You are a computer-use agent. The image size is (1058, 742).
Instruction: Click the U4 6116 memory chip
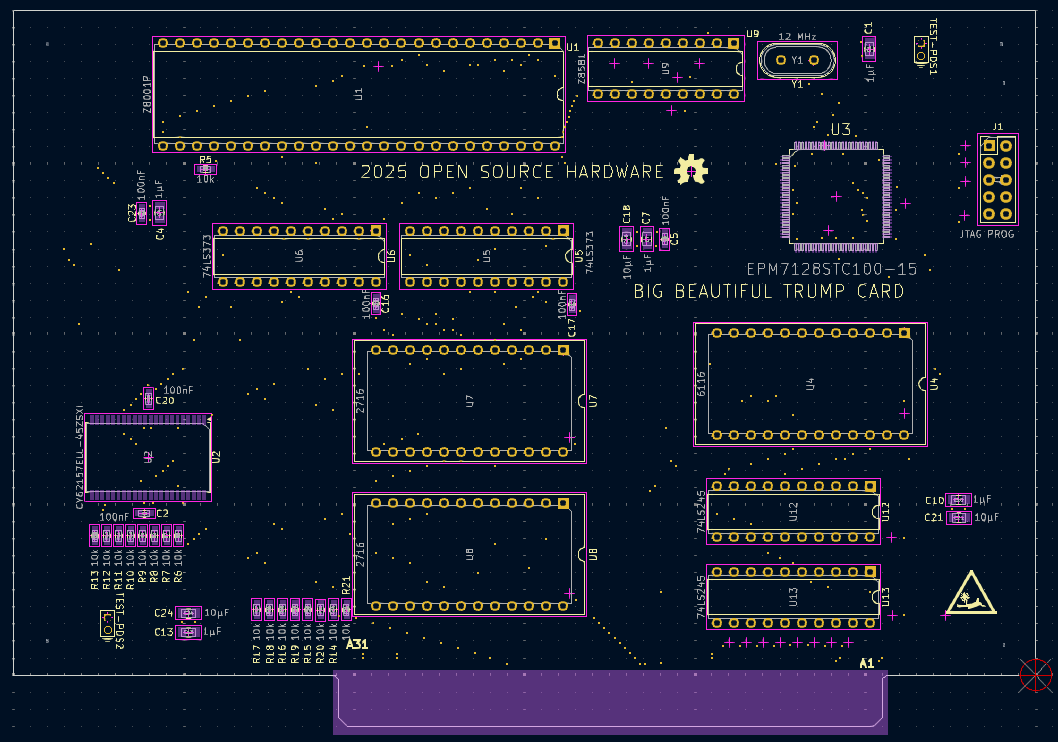click(x=810, y=384)
